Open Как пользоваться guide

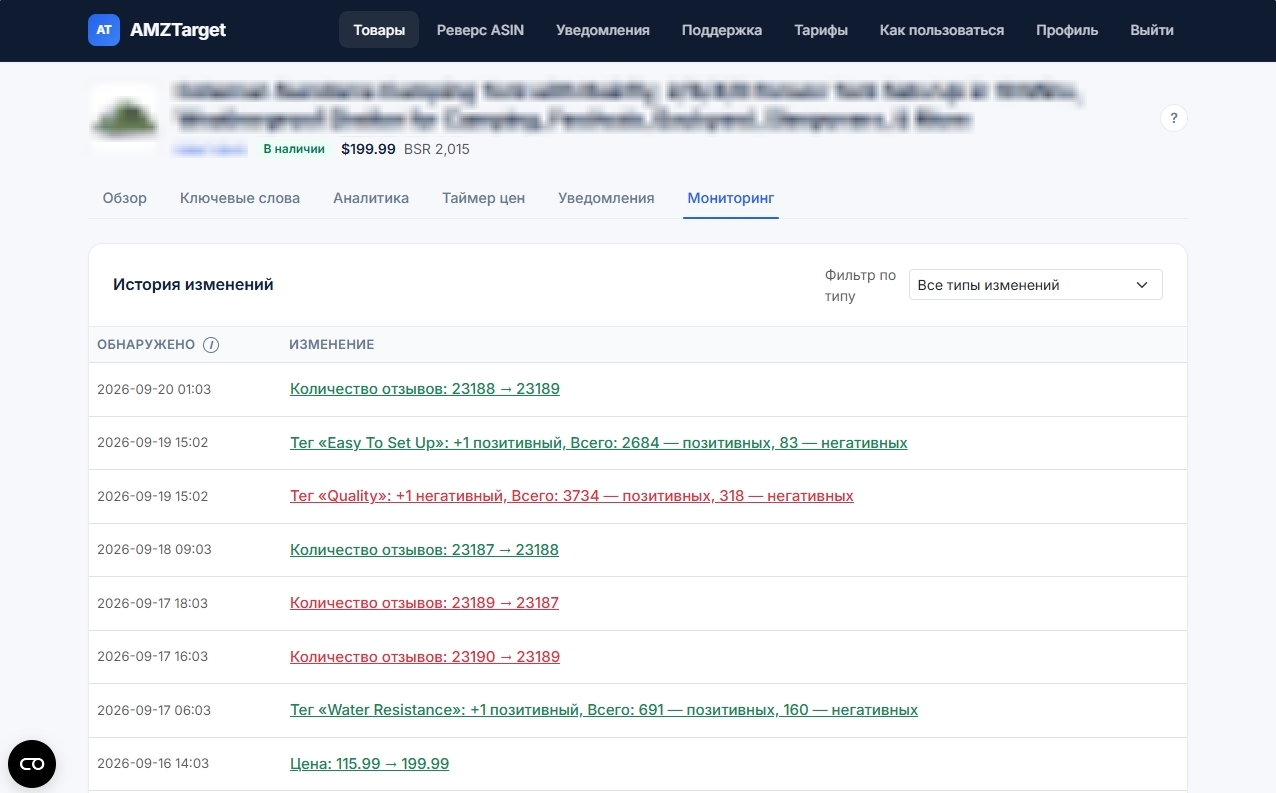pos(942,30)
